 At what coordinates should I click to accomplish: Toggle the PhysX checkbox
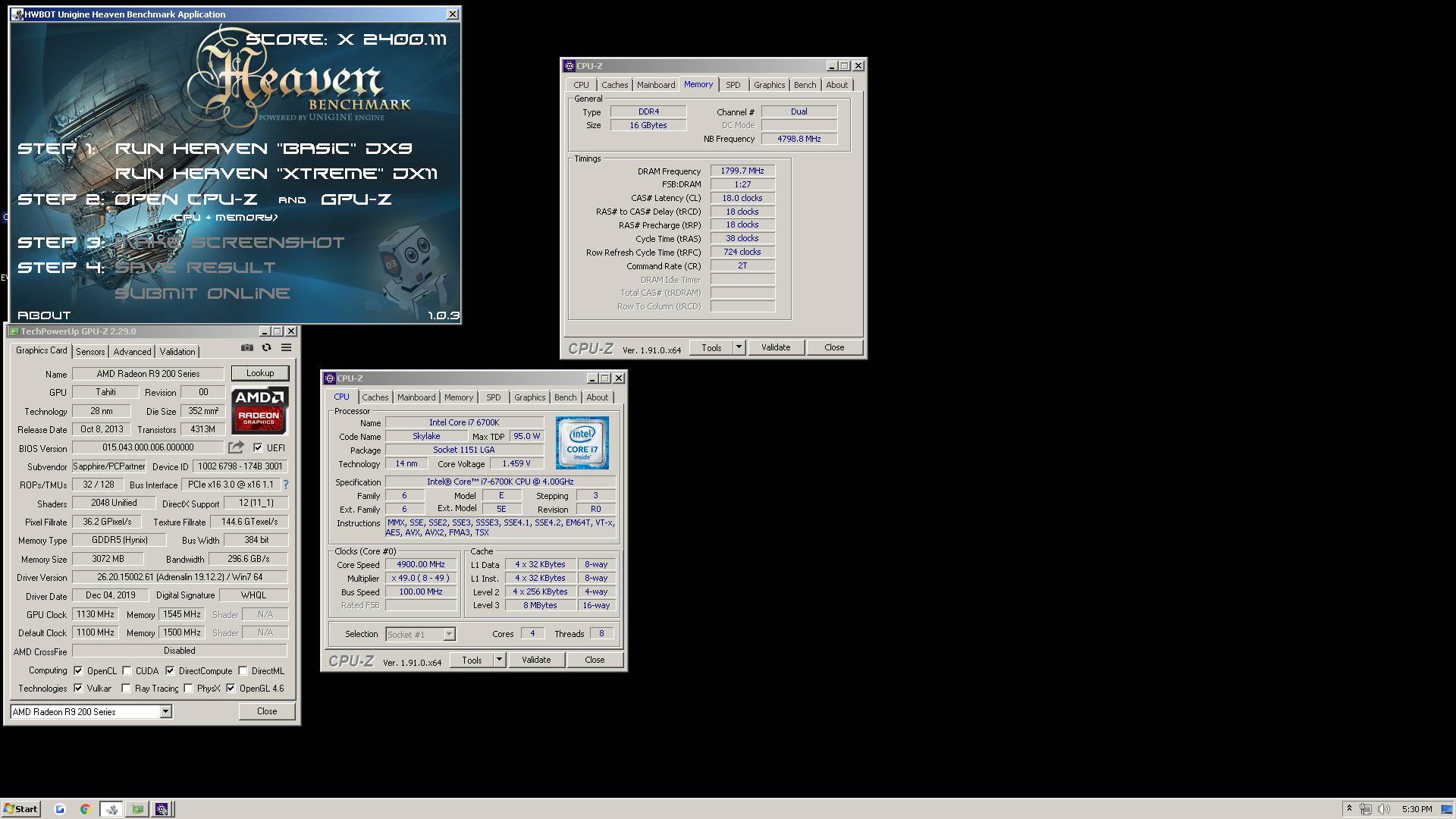click(188, 689)
